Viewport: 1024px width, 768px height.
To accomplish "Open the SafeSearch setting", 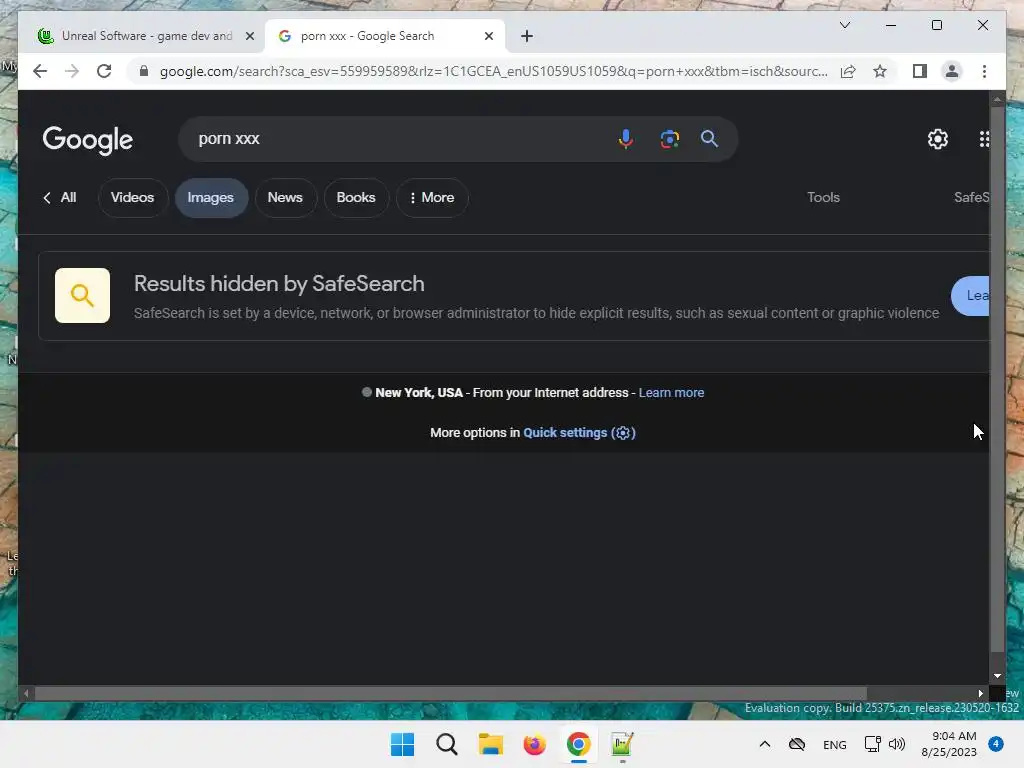I will coord(971,197).
